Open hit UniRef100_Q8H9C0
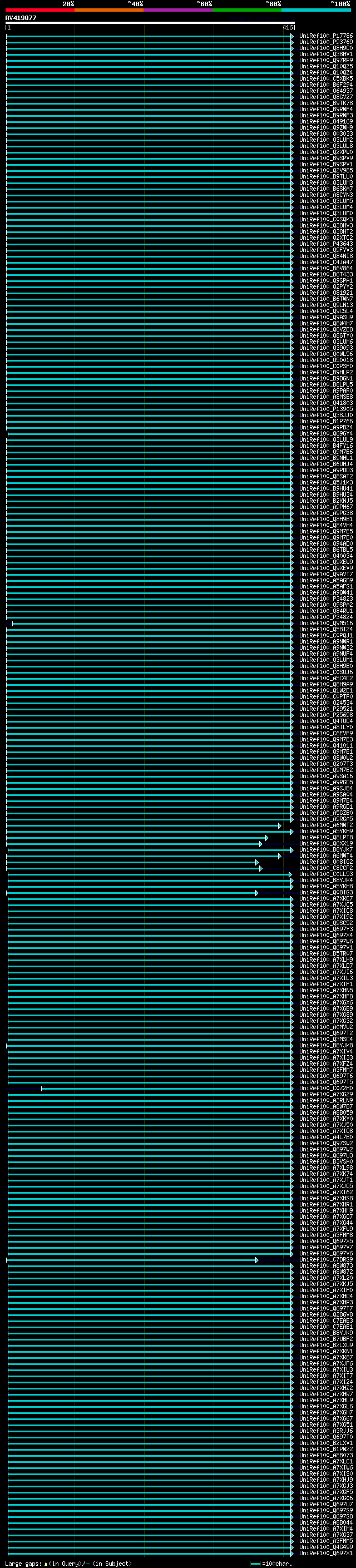Viewport: 356px width, 1568px height. coord(326,48)
